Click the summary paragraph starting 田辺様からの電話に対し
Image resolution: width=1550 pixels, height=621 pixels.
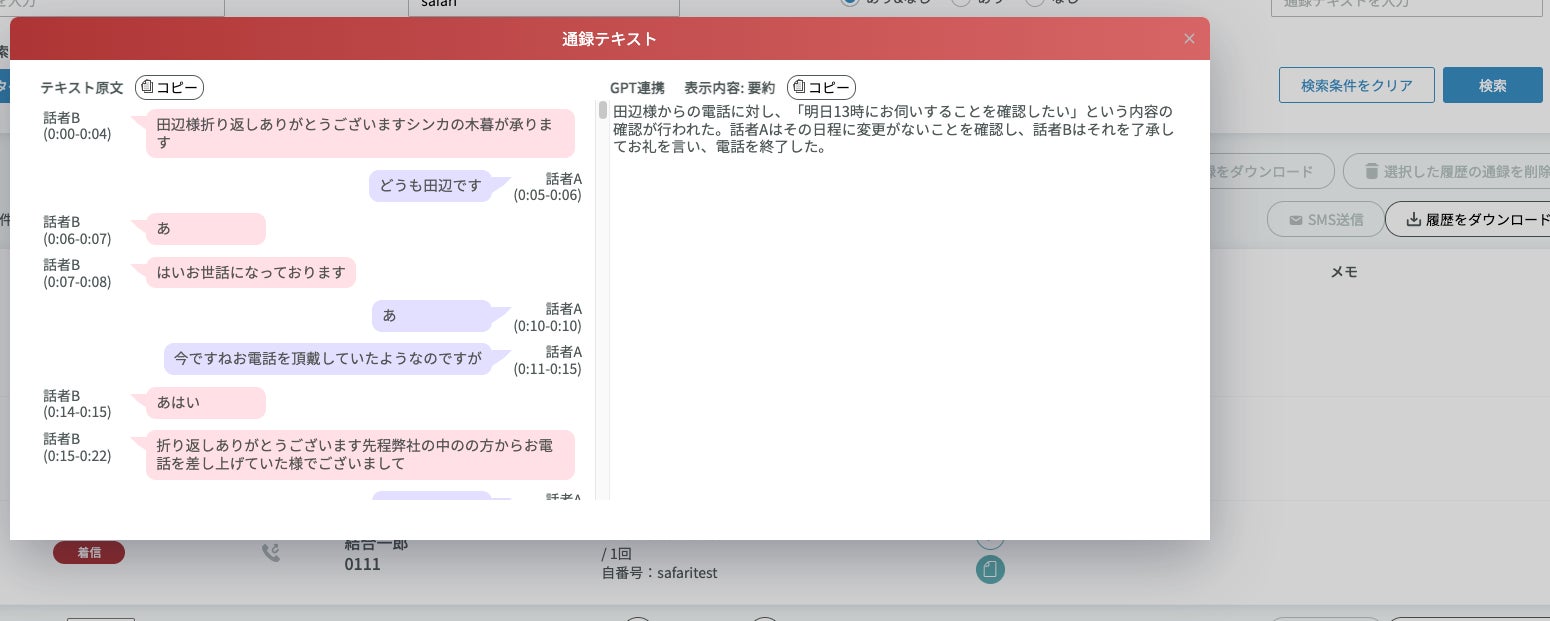(x=892, y=128)
